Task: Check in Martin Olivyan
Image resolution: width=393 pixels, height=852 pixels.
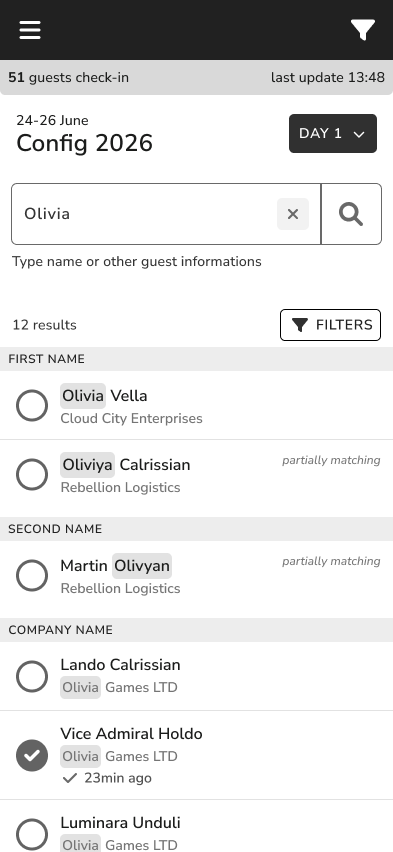Action: click(x=32, y=575)
